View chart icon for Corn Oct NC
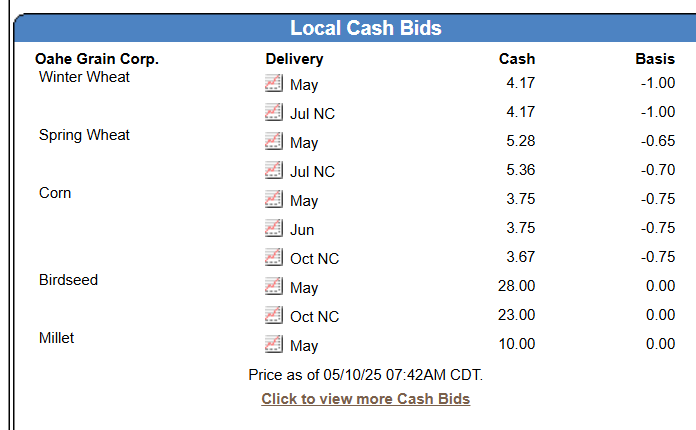The image size is (696, 430). coord(274,258)
